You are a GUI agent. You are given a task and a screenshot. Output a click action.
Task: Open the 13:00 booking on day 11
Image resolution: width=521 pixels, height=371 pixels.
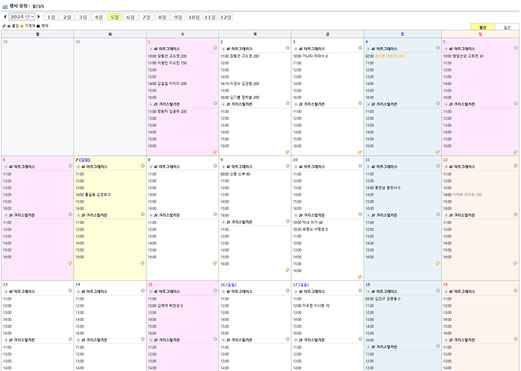point(383,188)
